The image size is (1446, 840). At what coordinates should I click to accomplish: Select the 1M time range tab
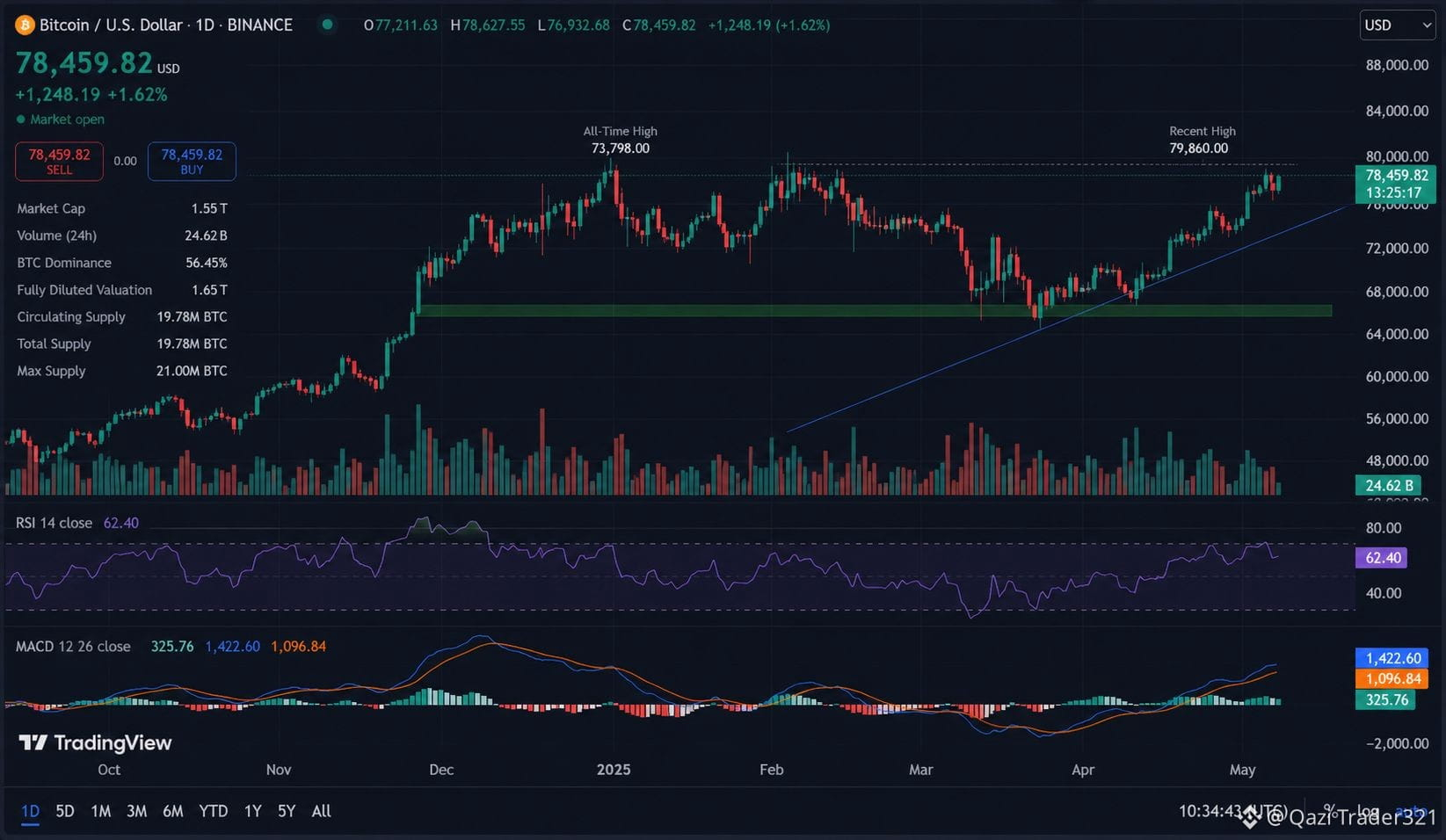pos(101,811)
